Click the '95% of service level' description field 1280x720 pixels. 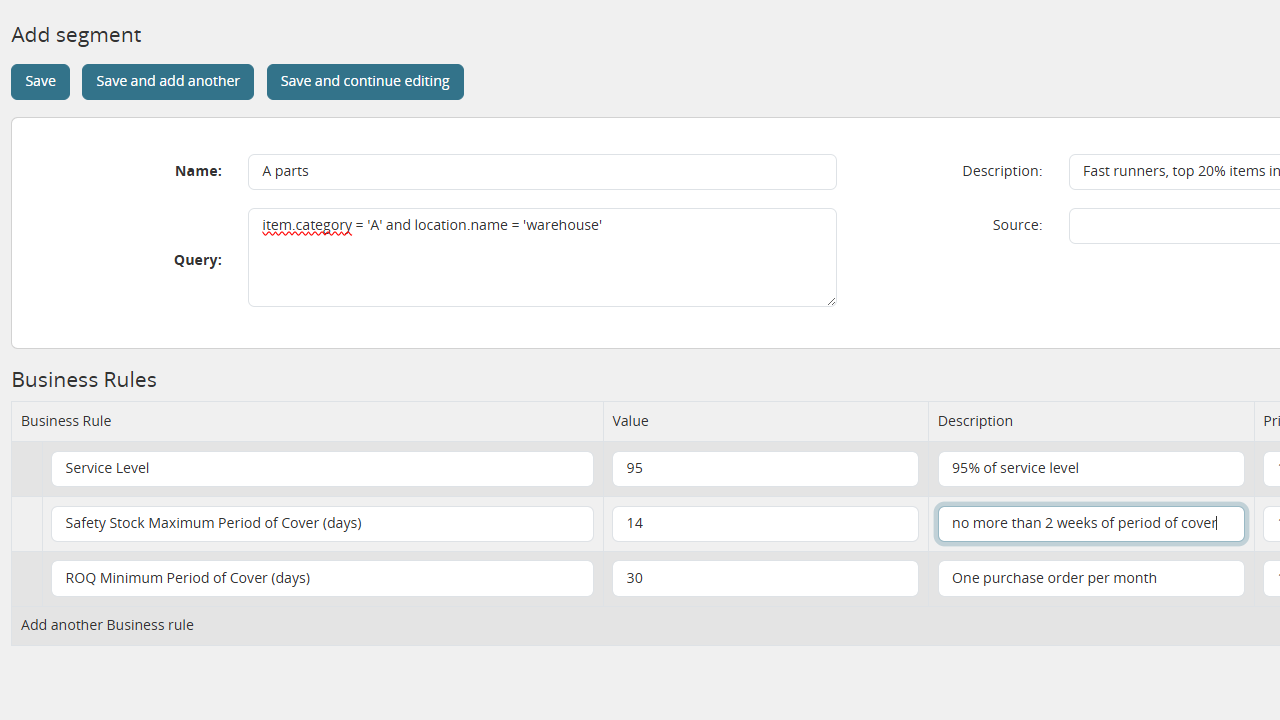1091,469
